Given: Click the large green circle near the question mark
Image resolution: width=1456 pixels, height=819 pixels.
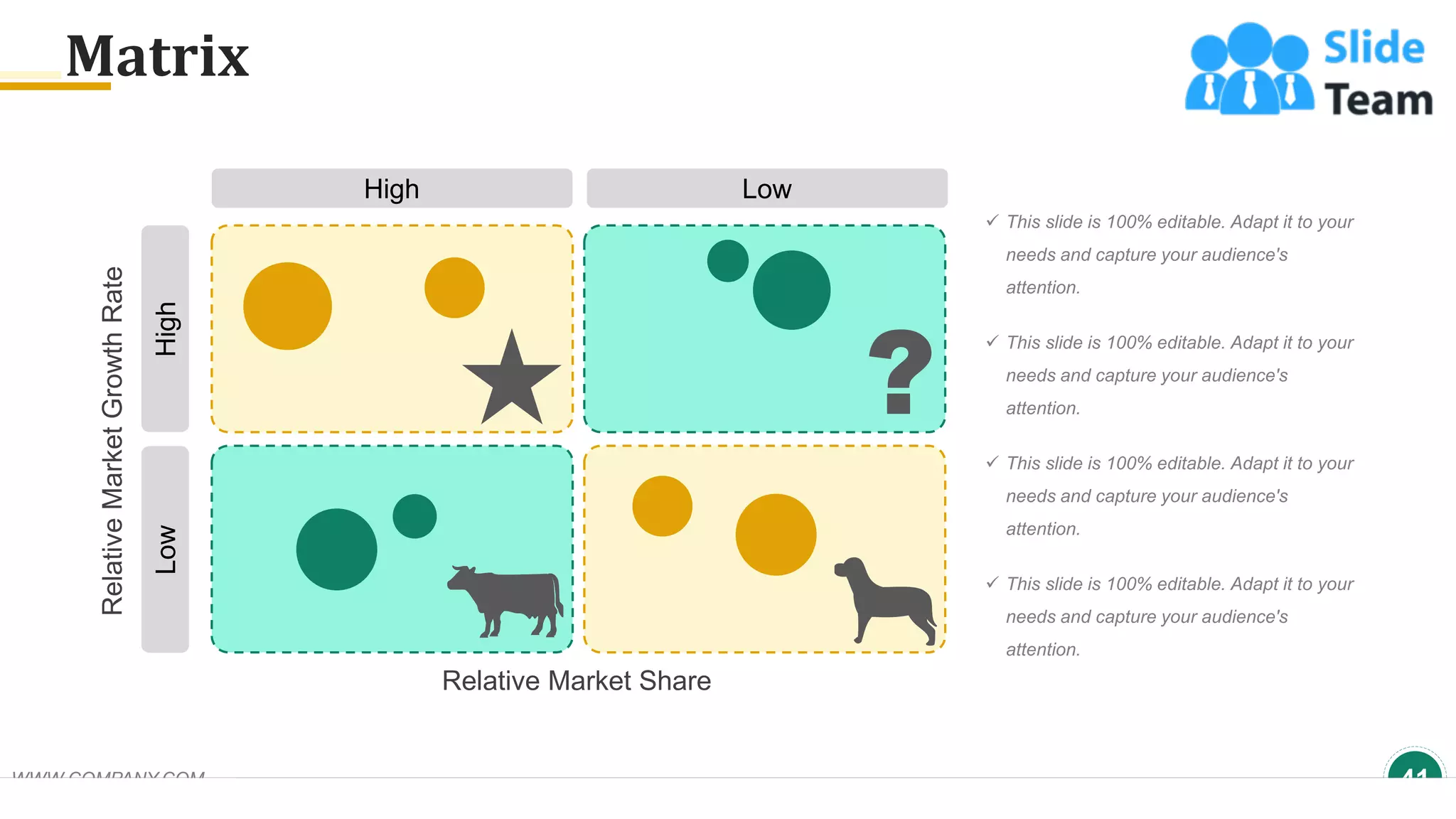Looking at the screenshot, I should (x=791, y=290).
